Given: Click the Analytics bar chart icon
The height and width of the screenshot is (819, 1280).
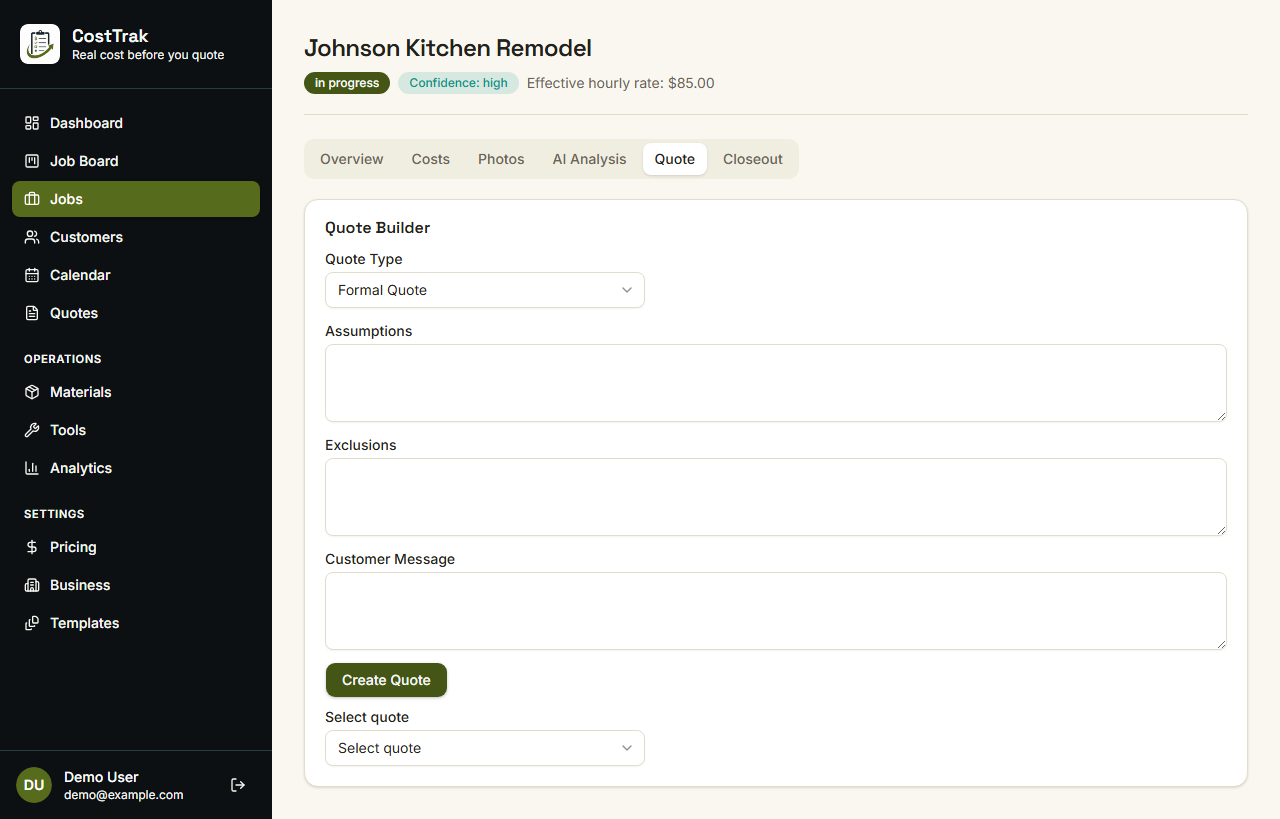Looking at the screenshot, I should (32, 468).
